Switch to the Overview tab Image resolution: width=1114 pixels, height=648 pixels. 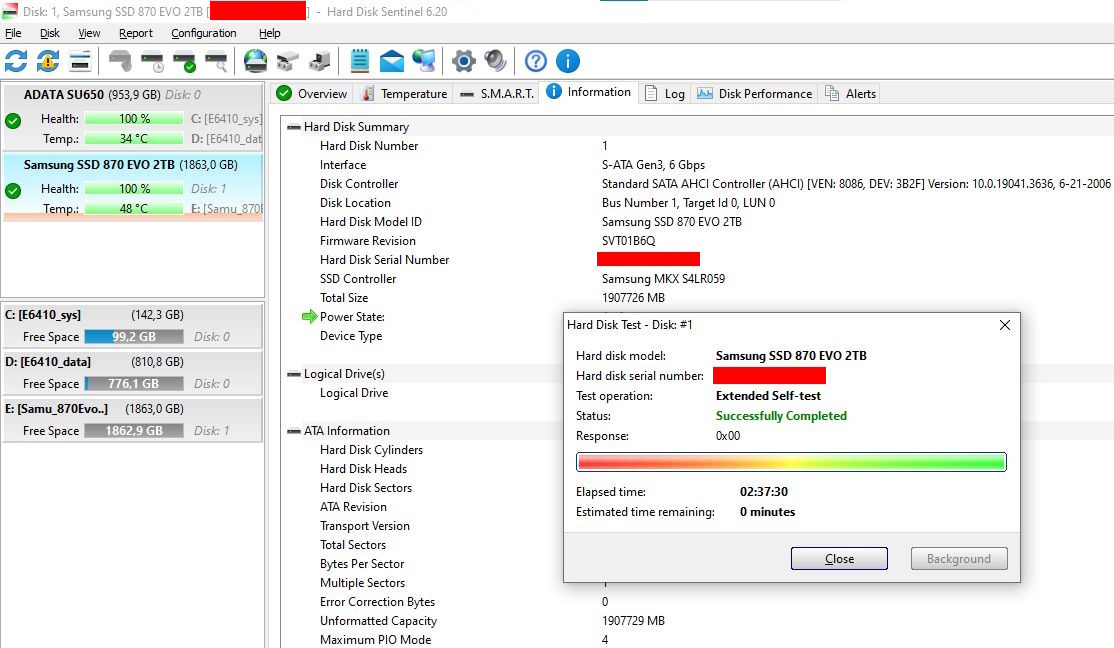tap(312, 93)
